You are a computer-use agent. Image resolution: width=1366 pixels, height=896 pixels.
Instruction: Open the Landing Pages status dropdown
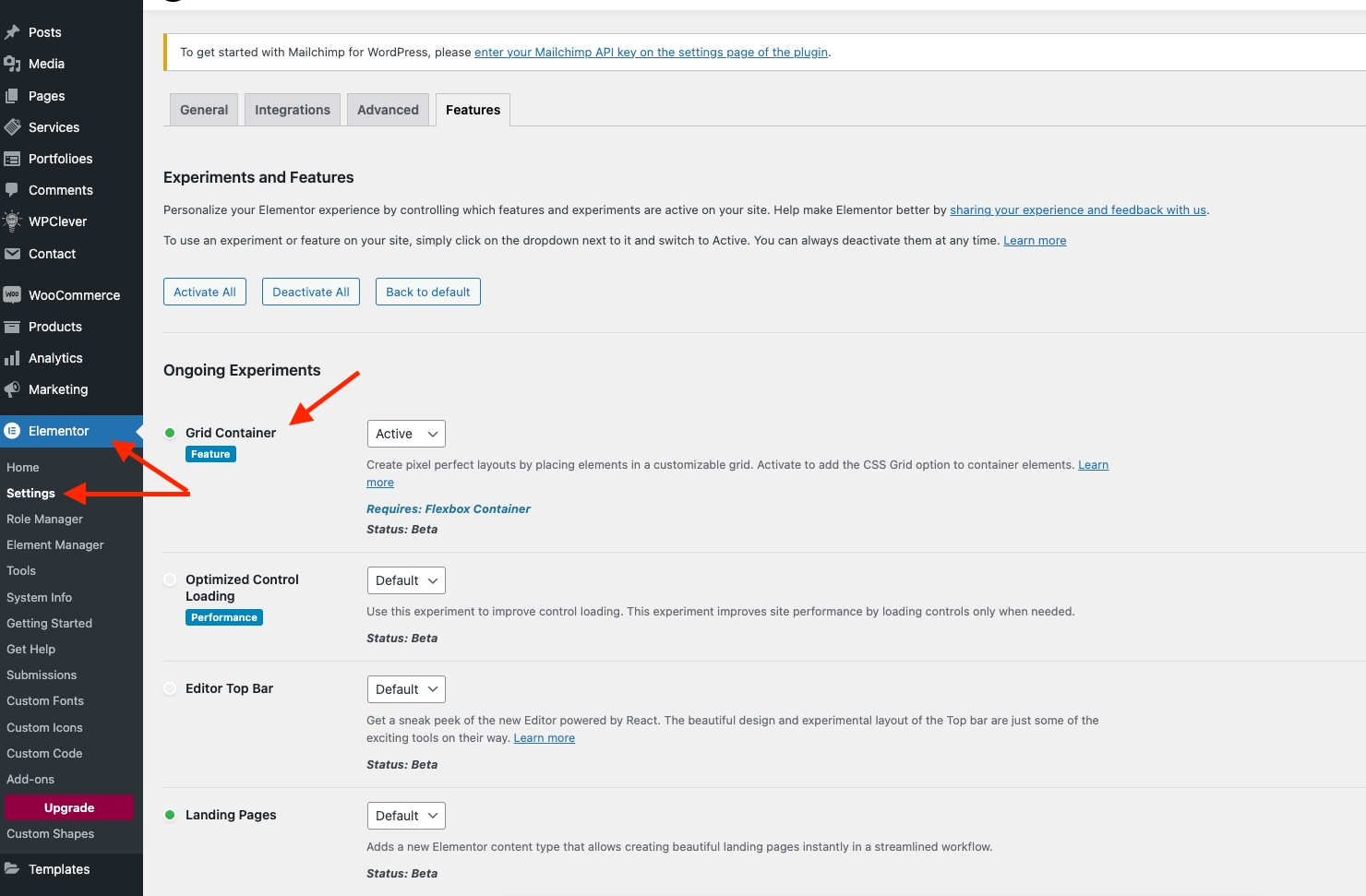click(x=406, y=816)
